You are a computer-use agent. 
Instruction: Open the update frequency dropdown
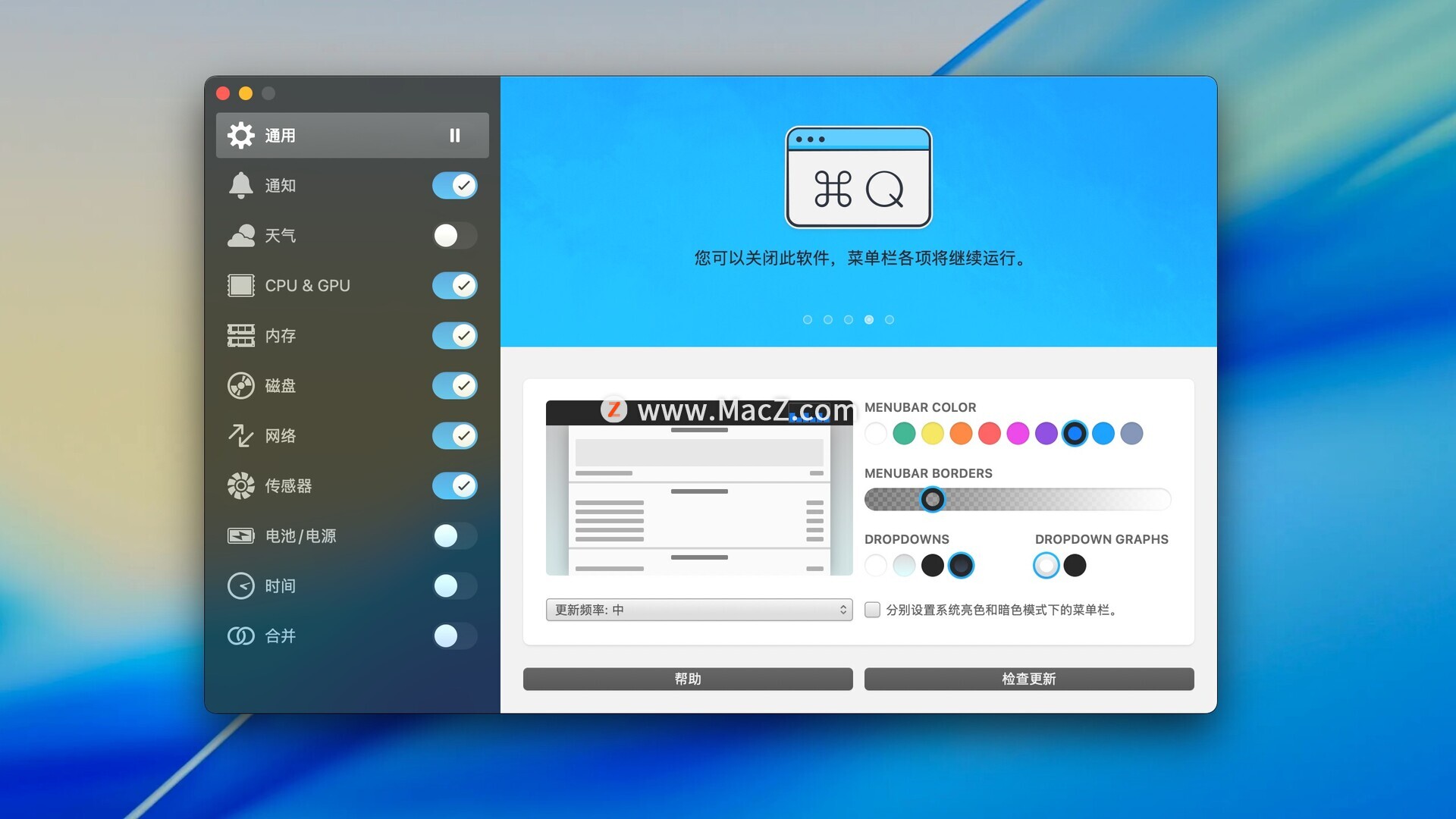click(698, 610)
